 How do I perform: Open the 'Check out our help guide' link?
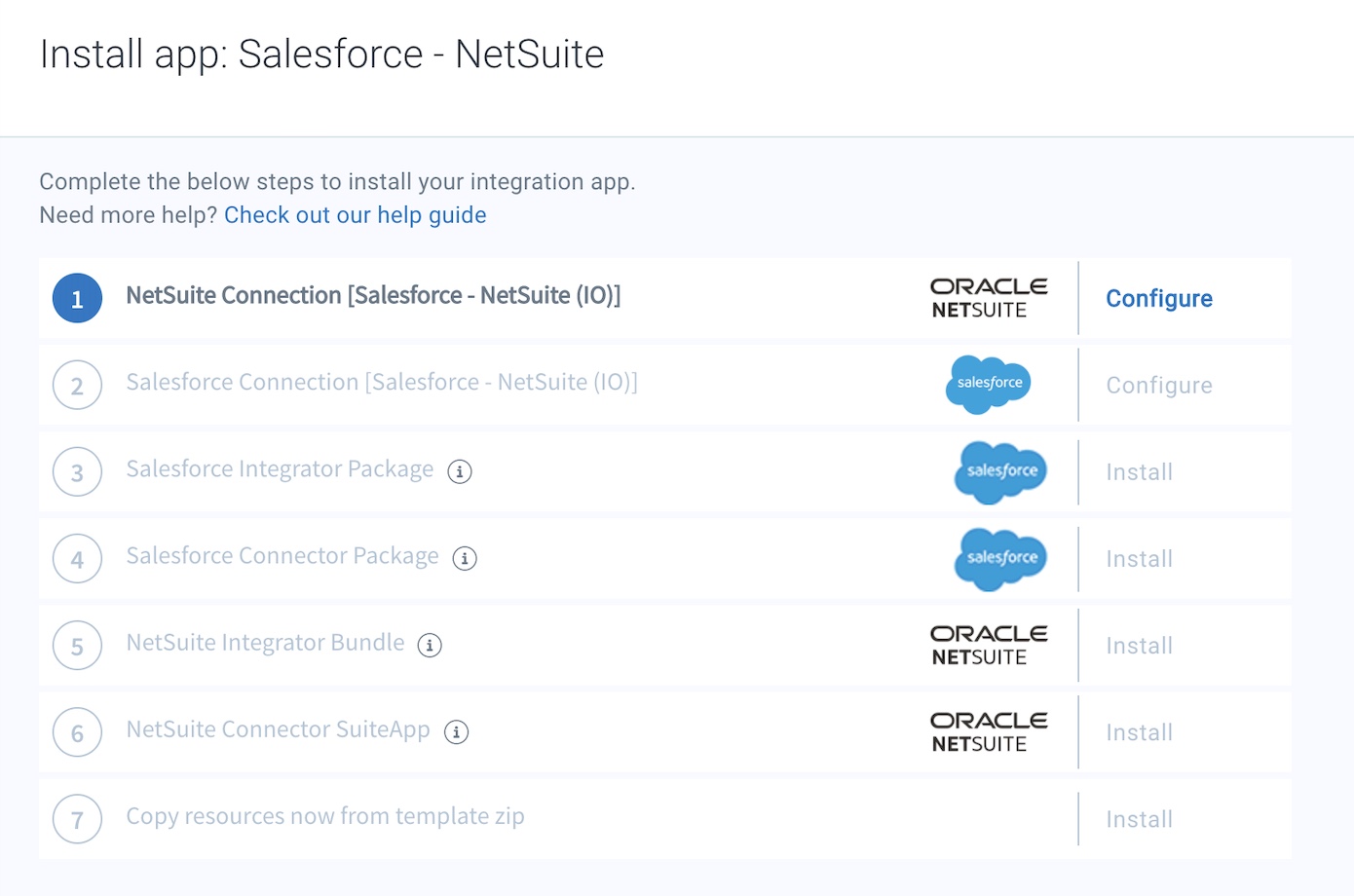point(356,215)
